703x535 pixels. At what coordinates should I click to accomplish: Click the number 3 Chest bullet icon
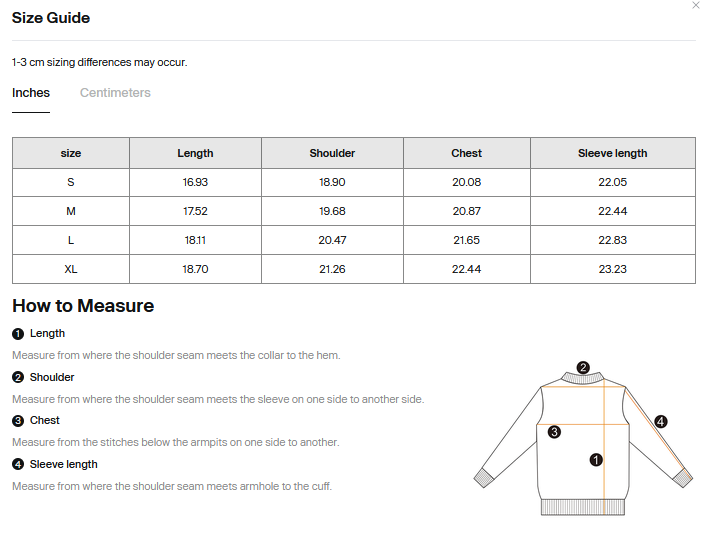[18, 421]
